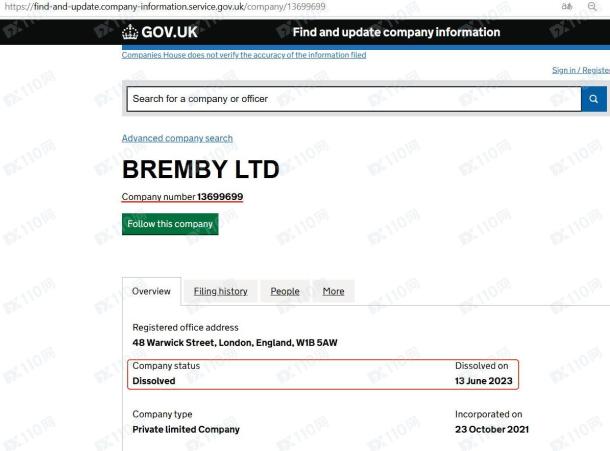Click the 48 Warwick Street address text
This screenshot has height=451, width=610.
(235, 343)
